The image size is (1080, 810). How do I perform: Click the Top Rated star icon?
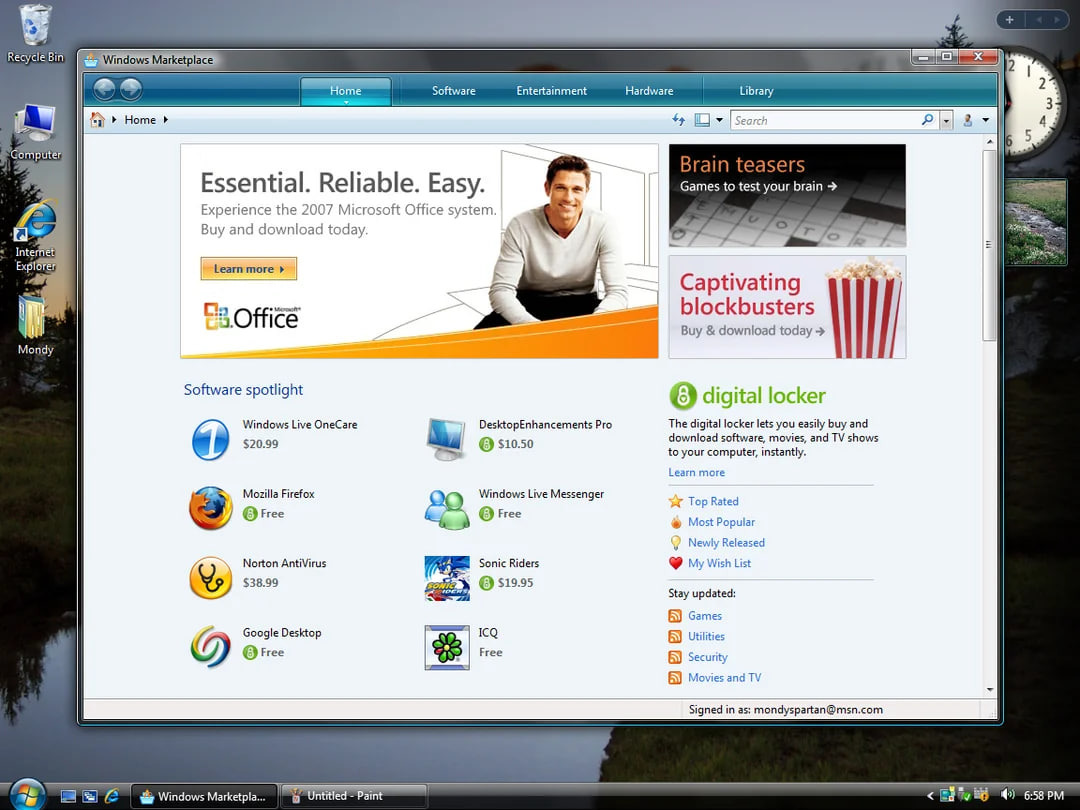(676, 501)
